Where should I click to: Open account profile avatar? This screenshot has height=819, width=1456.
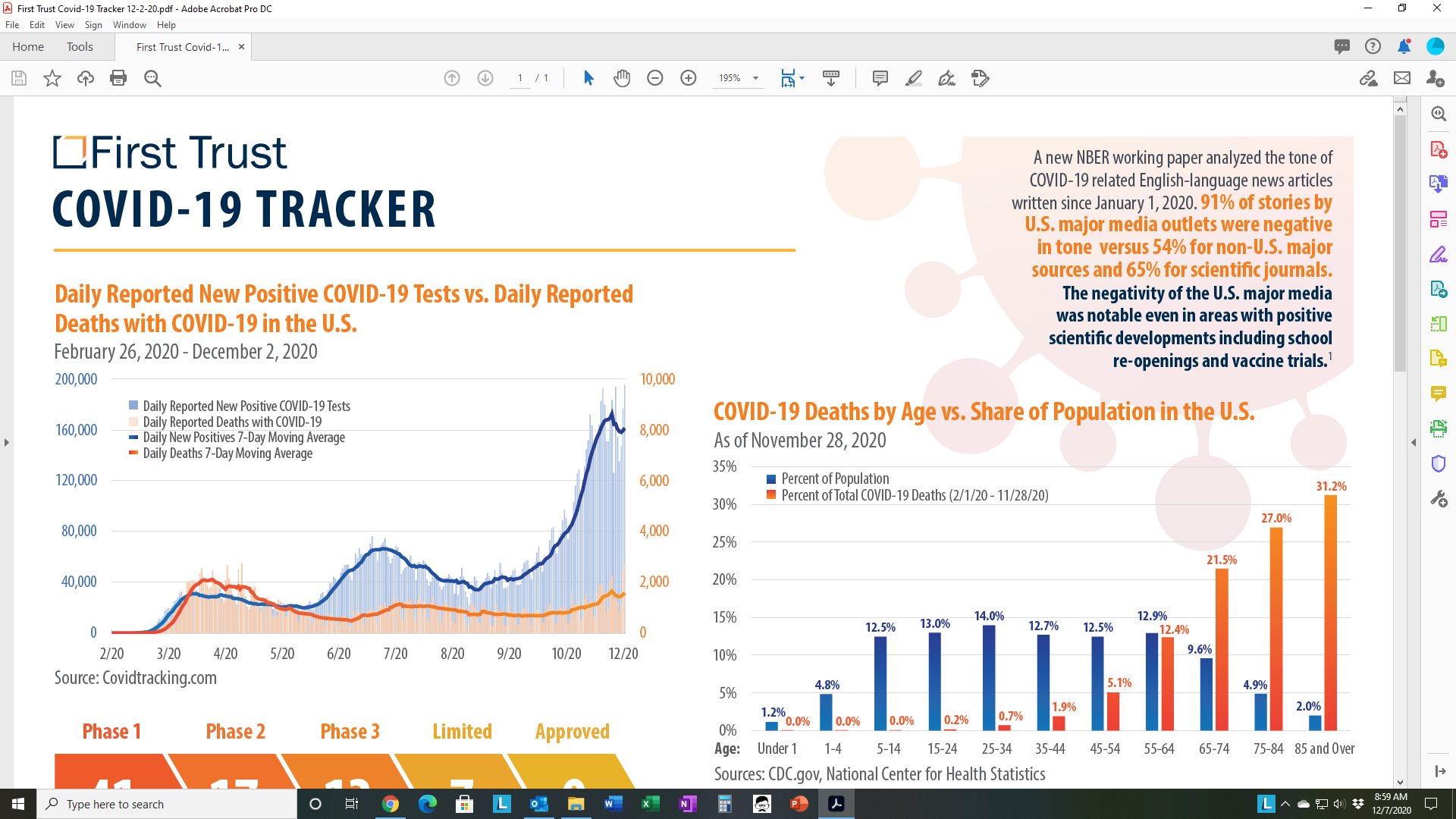1435,46
